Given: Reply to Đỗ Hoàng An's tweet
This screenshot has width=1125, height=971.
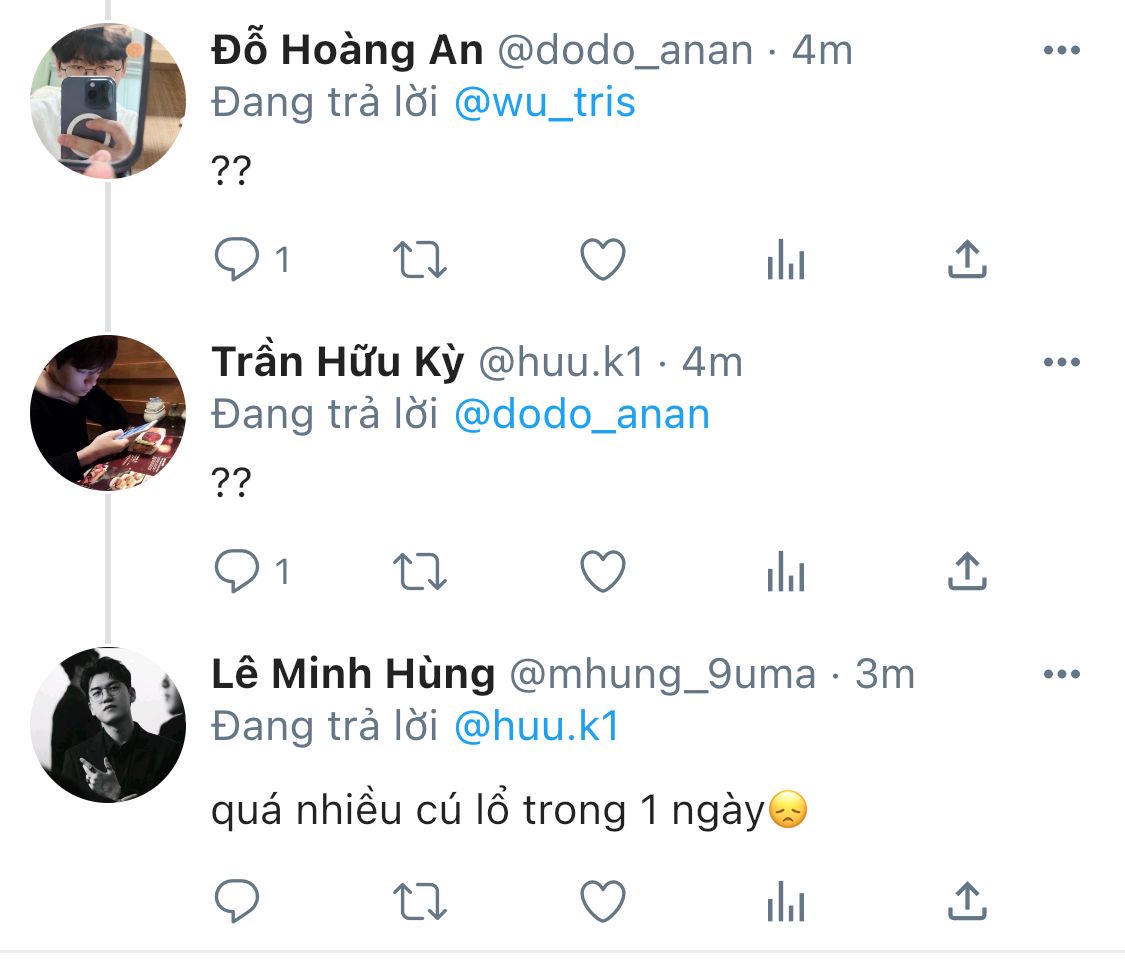Looking at the screenshot, I should (x=238, y=260).
